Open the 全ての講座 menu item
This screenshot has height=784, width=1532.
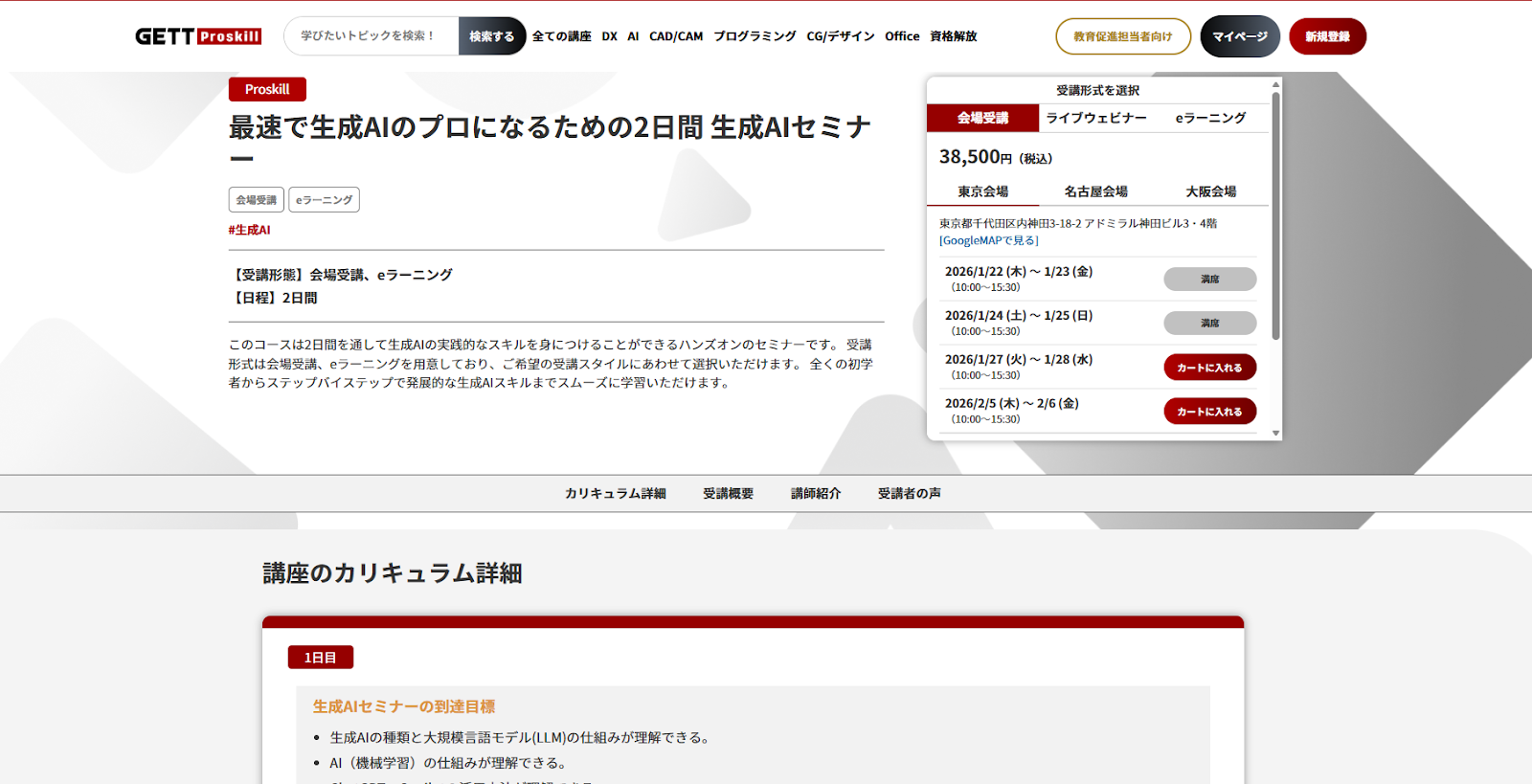click(x=561, y=36)
